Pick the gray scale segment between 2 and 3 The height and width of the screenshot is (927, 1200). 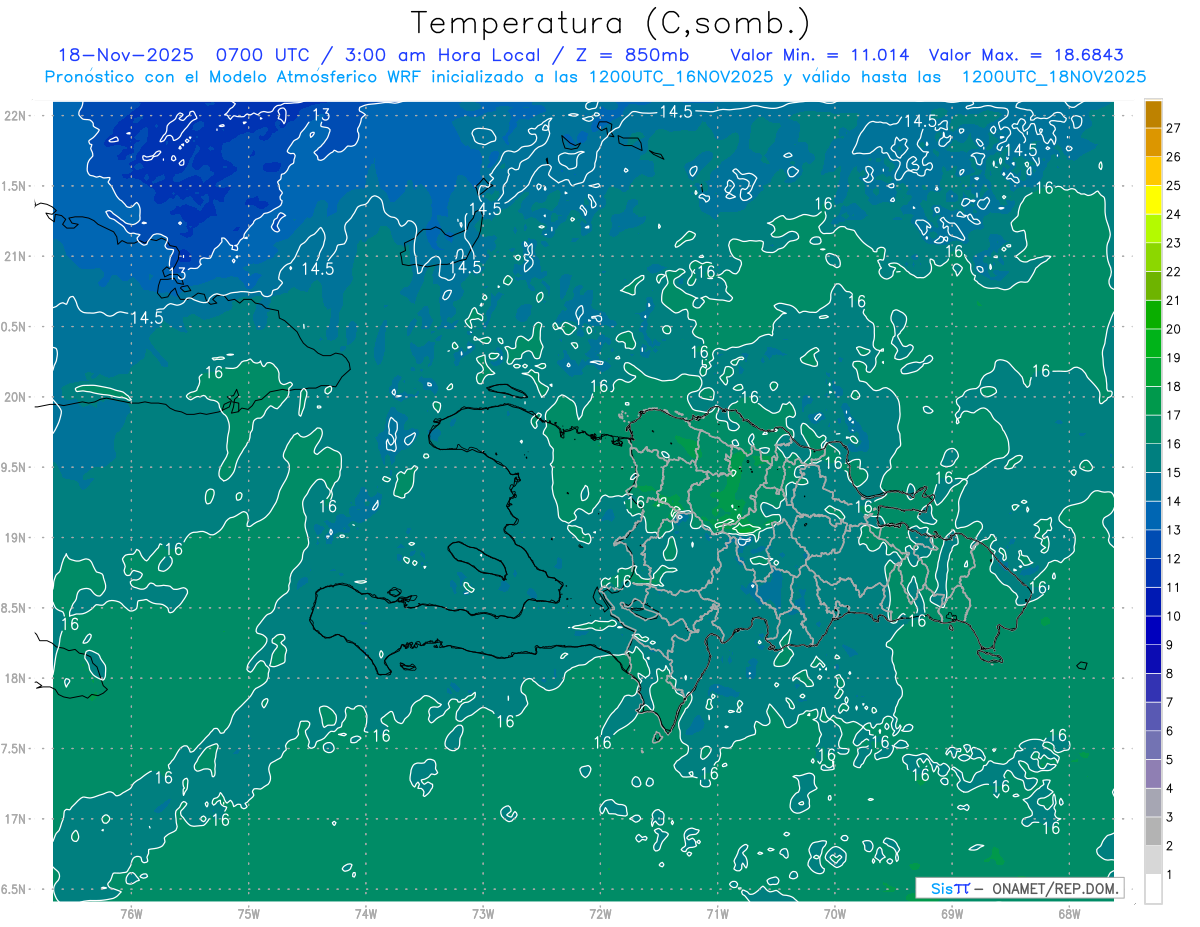pyautogui.click(x=1153, y=832)
